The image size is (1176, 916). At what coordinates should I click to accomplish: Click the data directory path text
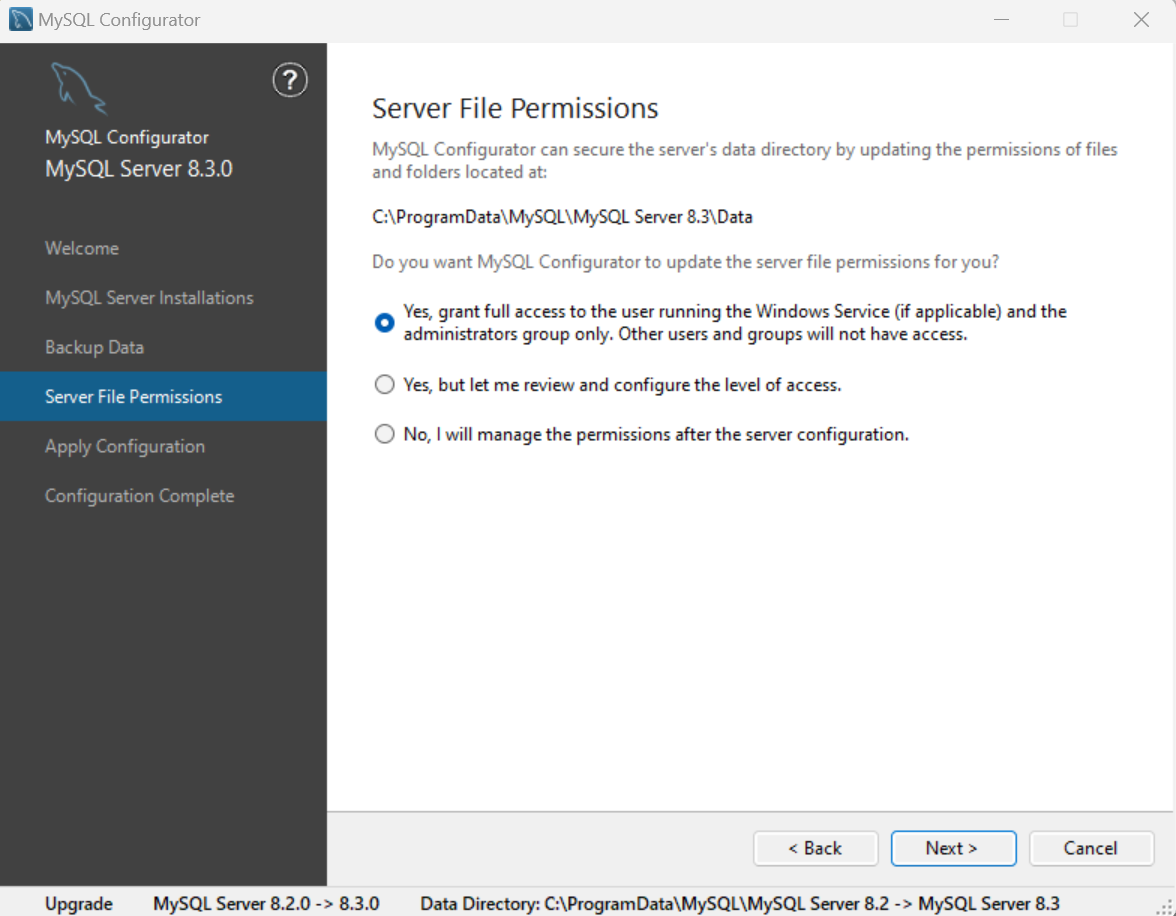(x=562, y=216)
